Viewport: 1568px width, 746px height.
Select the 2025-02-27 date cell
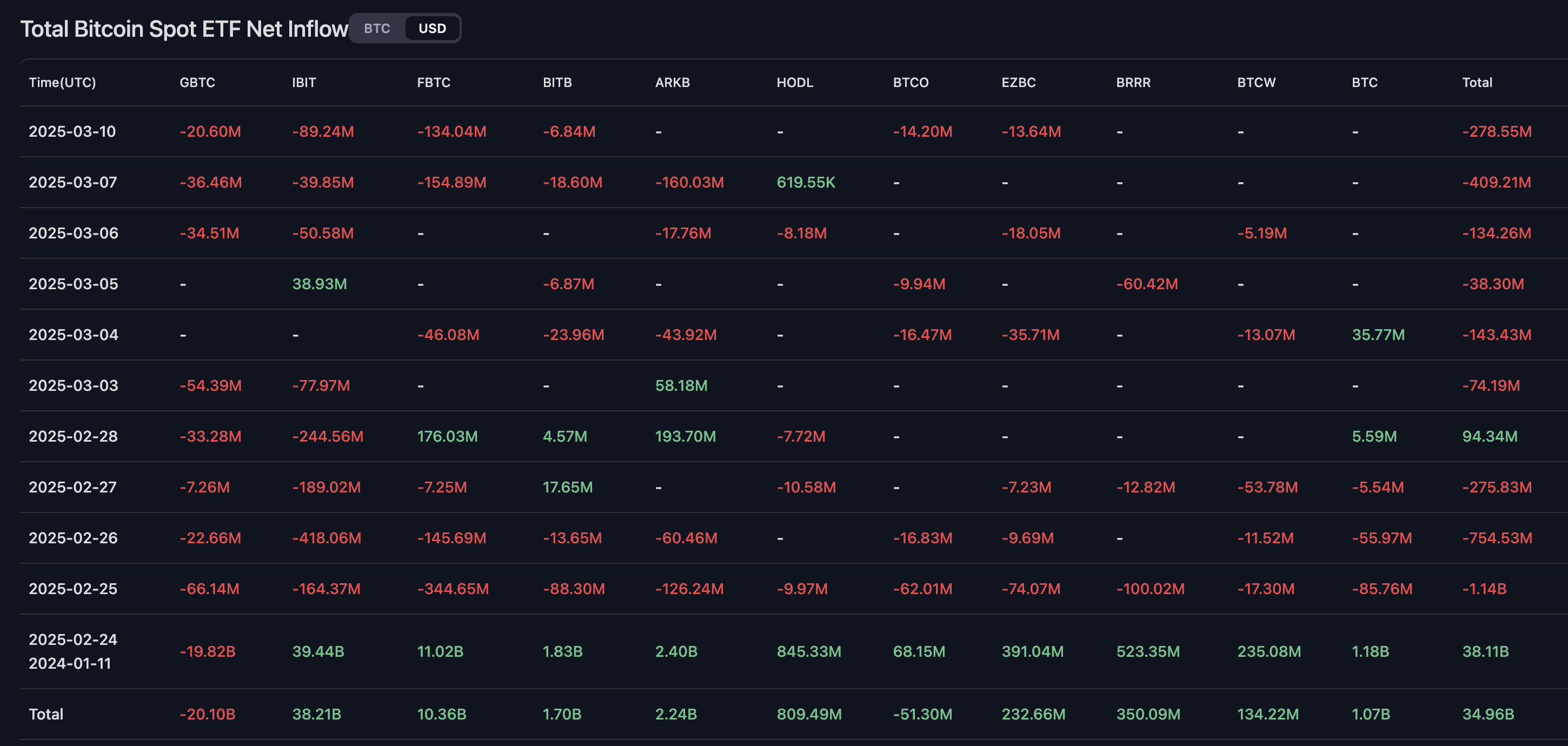pyautogui.click(x=72, y=487)
